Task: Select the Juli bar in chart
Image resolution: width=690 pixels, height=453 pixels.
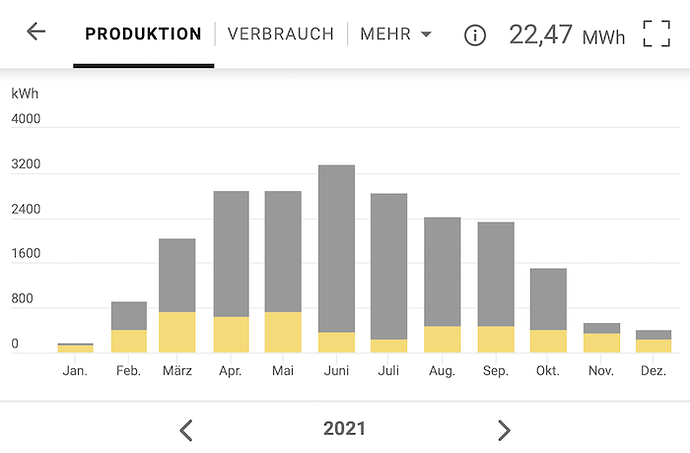Action: pos(389,273)
